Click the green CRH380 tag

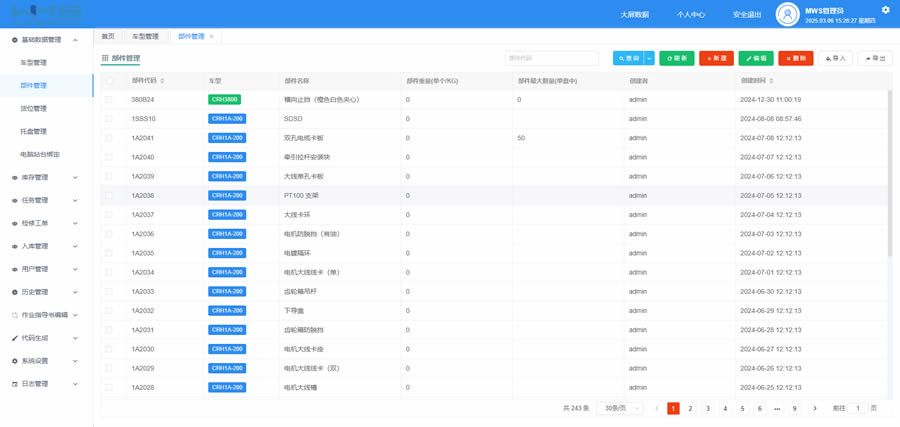click(x=224, y=99)
